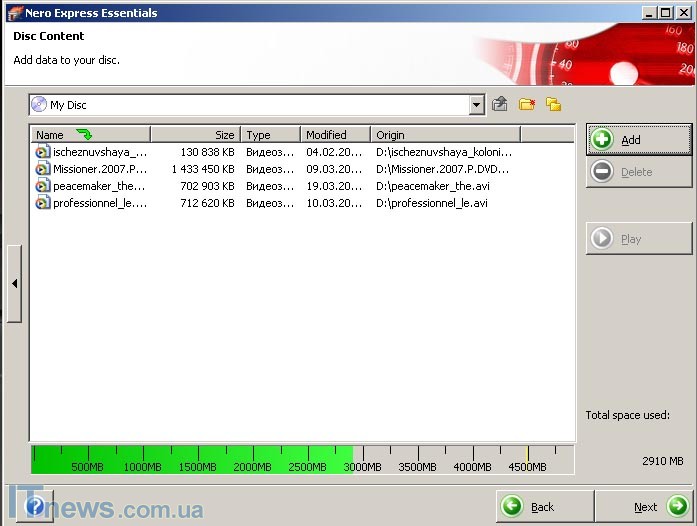Click the peacemaker_the file icon
This screenshot has height=526, width=697.
42,186
